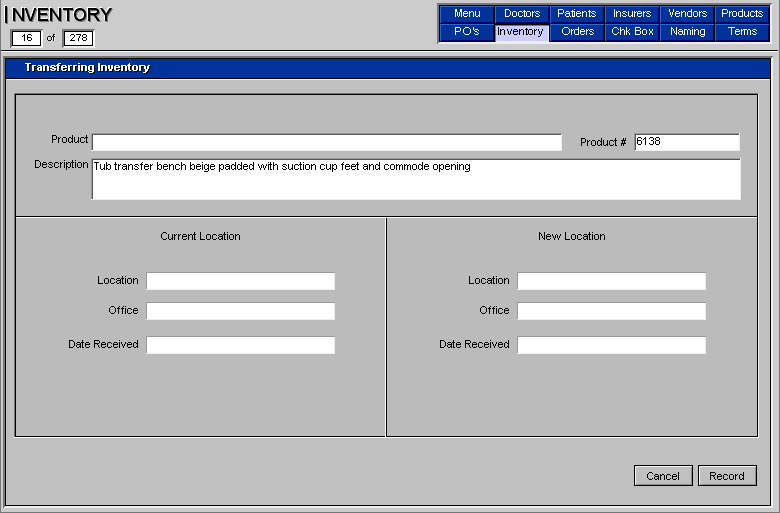Click the Current Location's Location field
780x513 pixels.
pos(240,281)
